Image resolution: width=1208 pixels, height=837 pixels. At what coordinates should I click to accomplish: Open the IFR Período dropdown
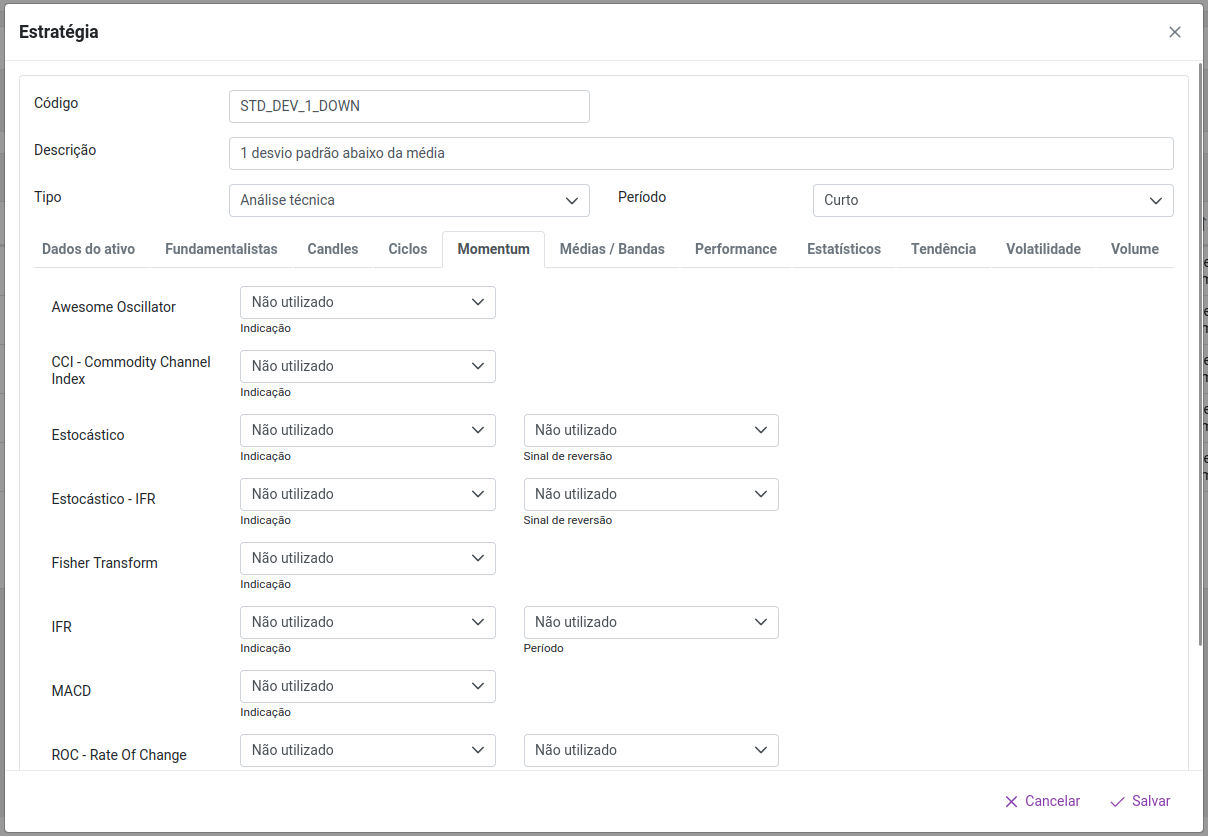(651, 622)
